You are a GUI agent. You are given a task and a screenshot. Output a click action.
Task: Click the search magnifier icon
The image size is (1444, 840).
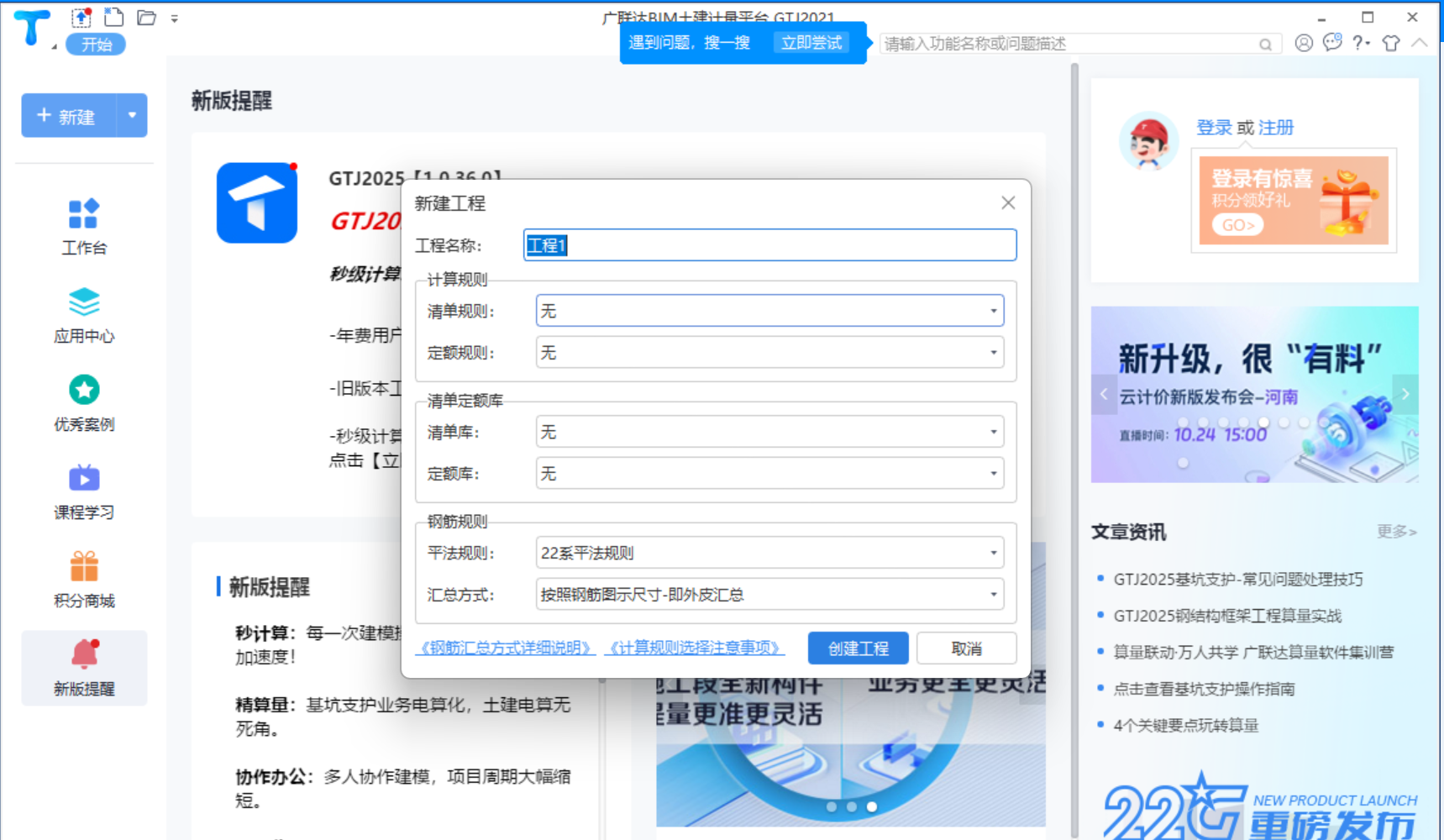(1265, 45)
